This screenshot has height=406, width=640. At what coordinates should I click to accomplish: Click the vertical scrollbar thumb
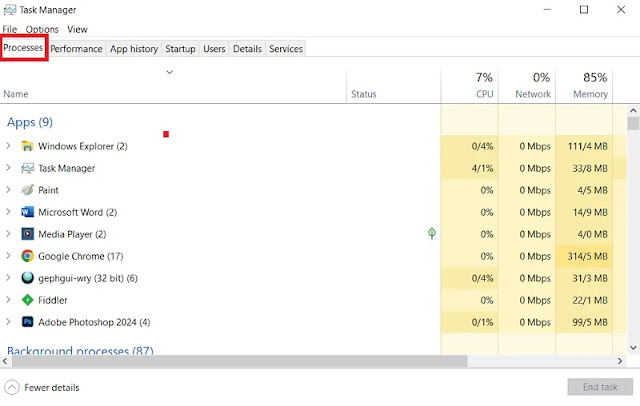[x=633, y=123]
